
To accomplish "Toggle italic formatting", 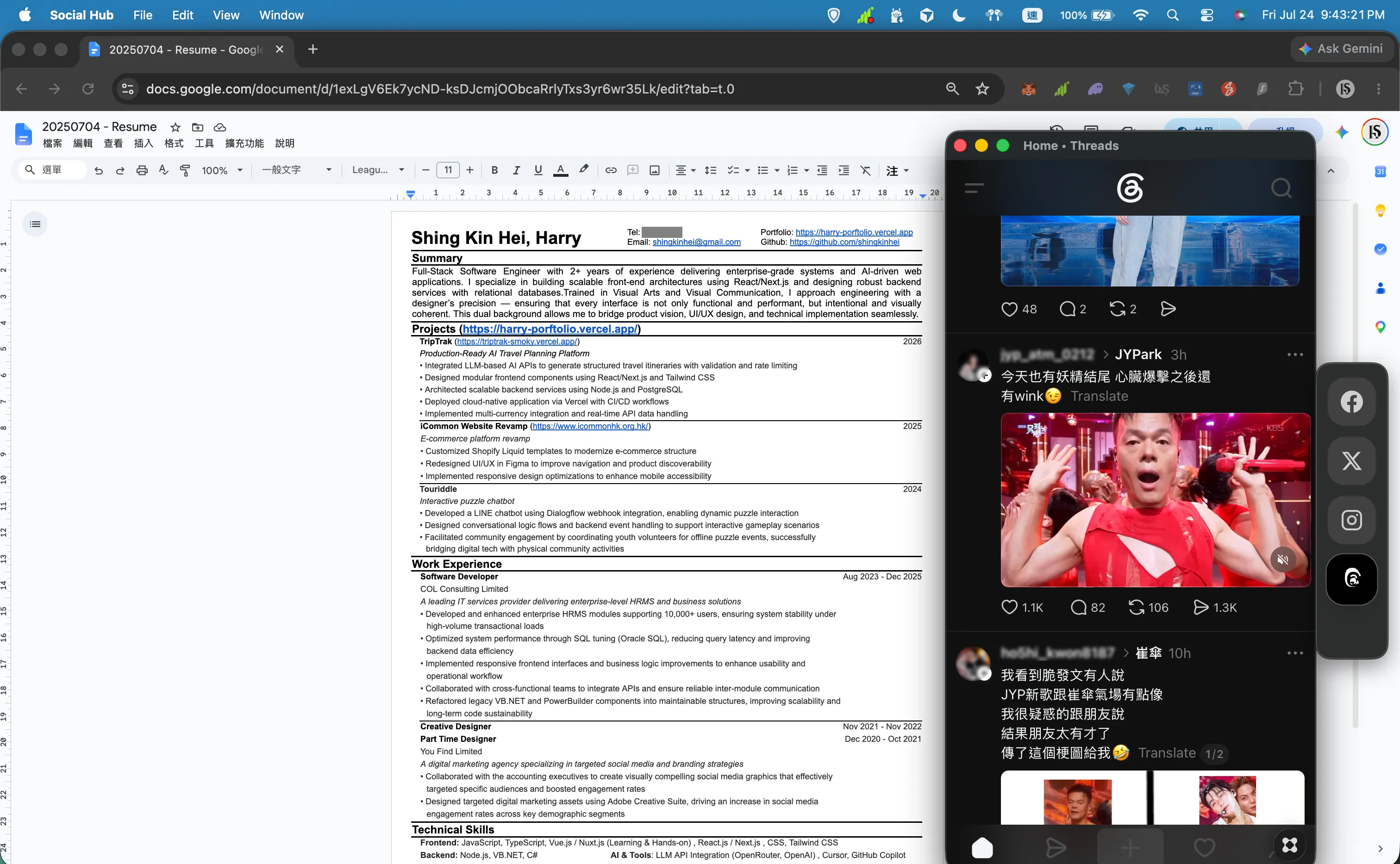I will coord(516,170).
